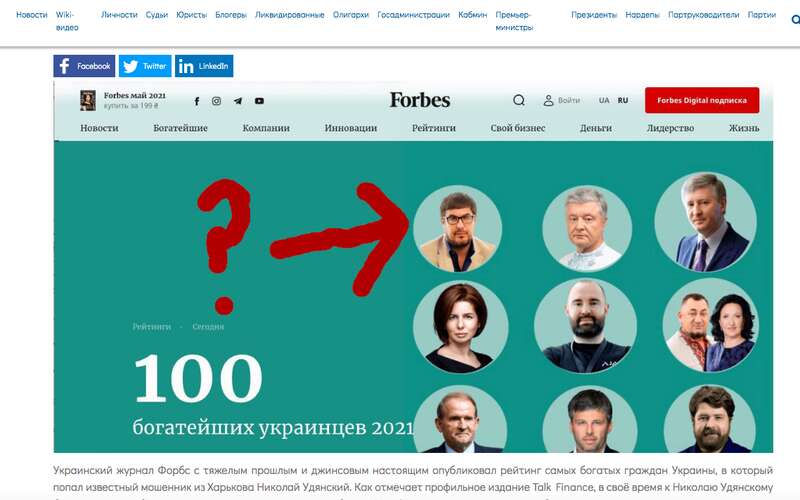Open the Рейтинги menu item

point(434,128)
